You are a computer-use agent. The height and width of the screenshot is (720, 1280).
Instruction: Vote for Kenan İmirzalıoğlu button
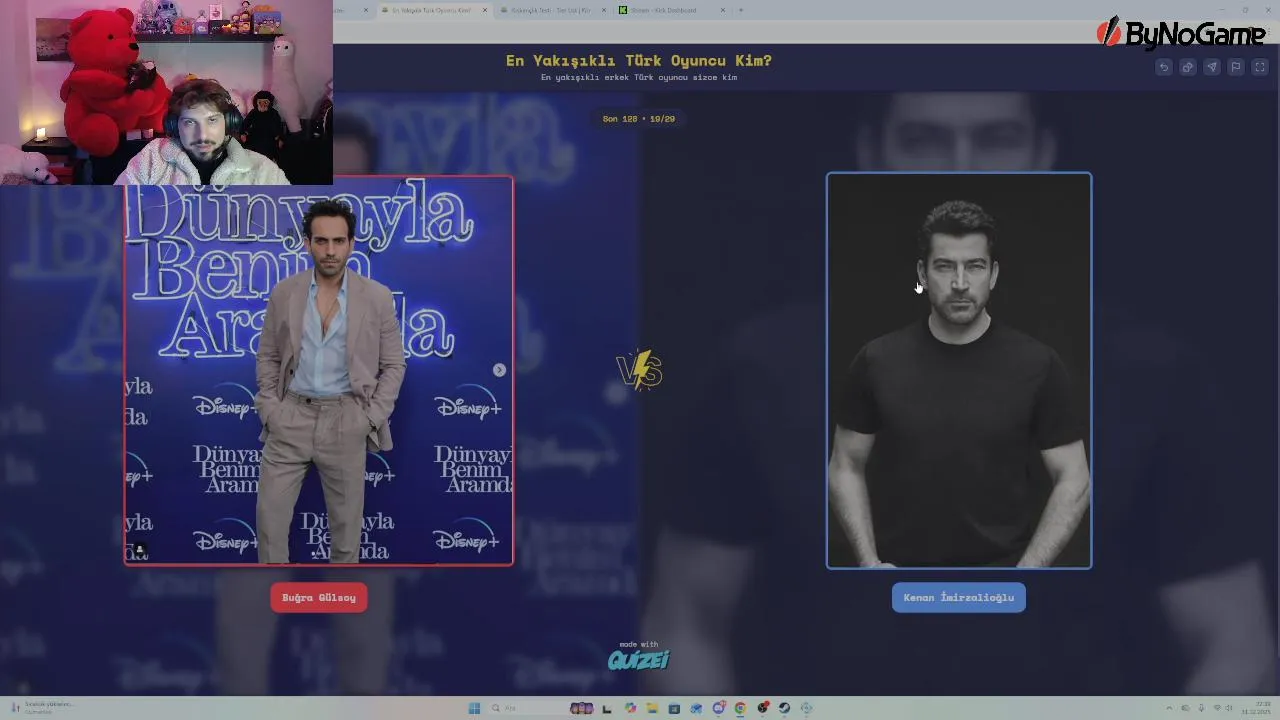[x=959, y=598]
